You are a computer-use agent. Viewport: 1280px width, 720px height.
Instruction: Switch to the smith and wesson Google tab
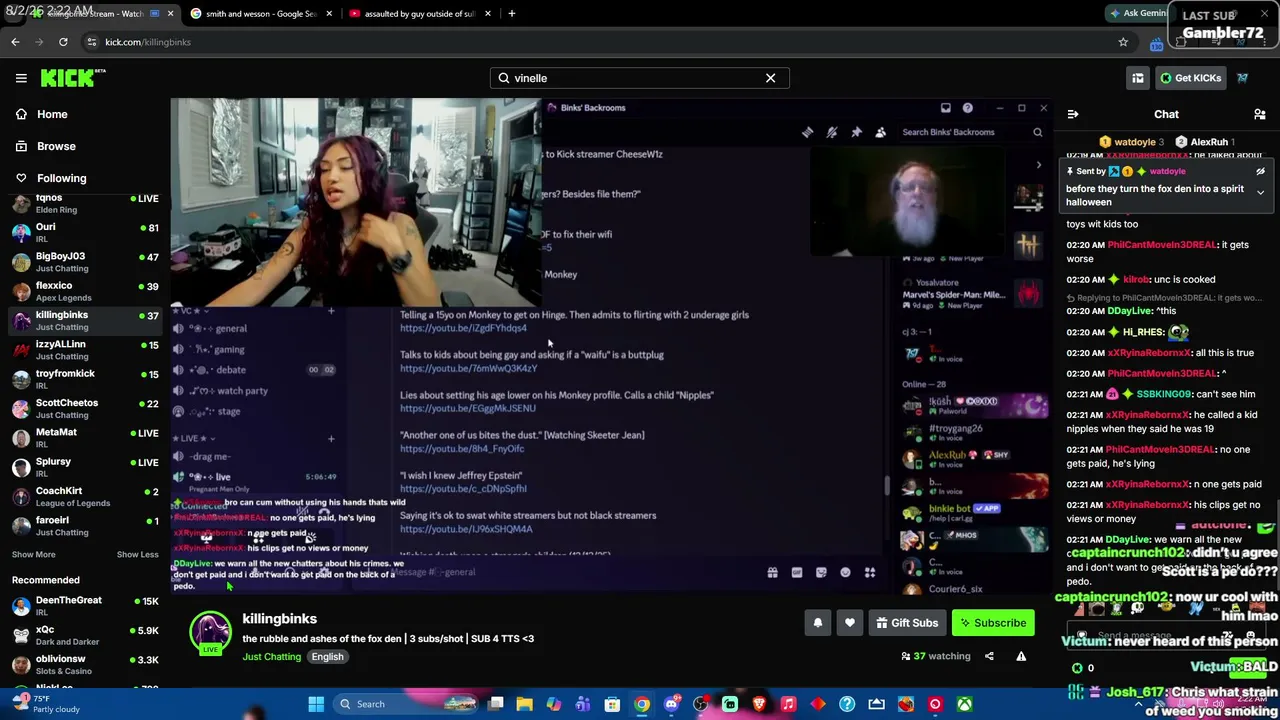click(x=260, y=14)
